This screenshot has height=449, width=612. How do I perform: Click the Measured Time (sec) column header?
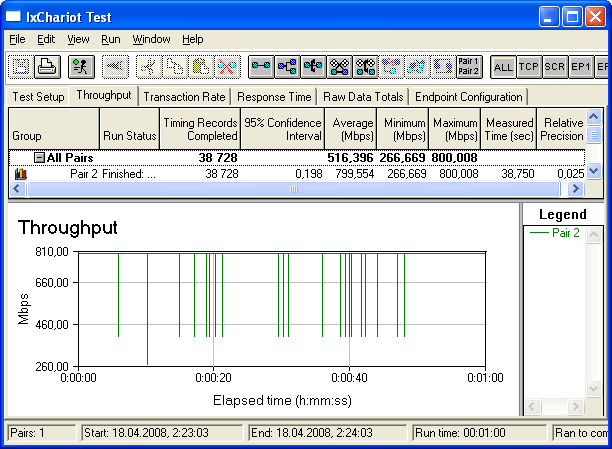[509, 129]
